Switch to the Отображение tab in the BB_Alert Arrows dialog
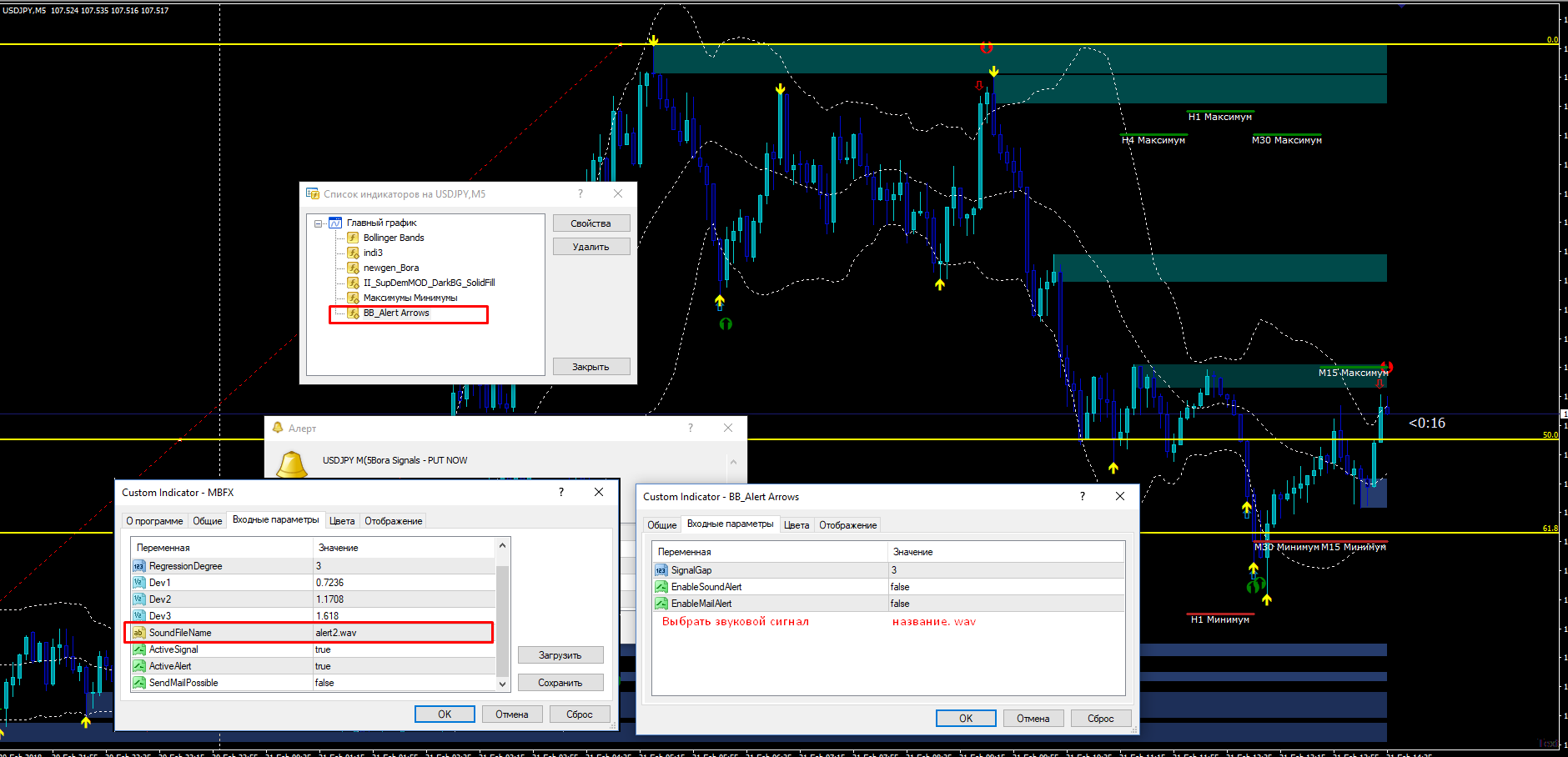Image resolution: width=1568 pixels, height=757 pixels. 848,525
